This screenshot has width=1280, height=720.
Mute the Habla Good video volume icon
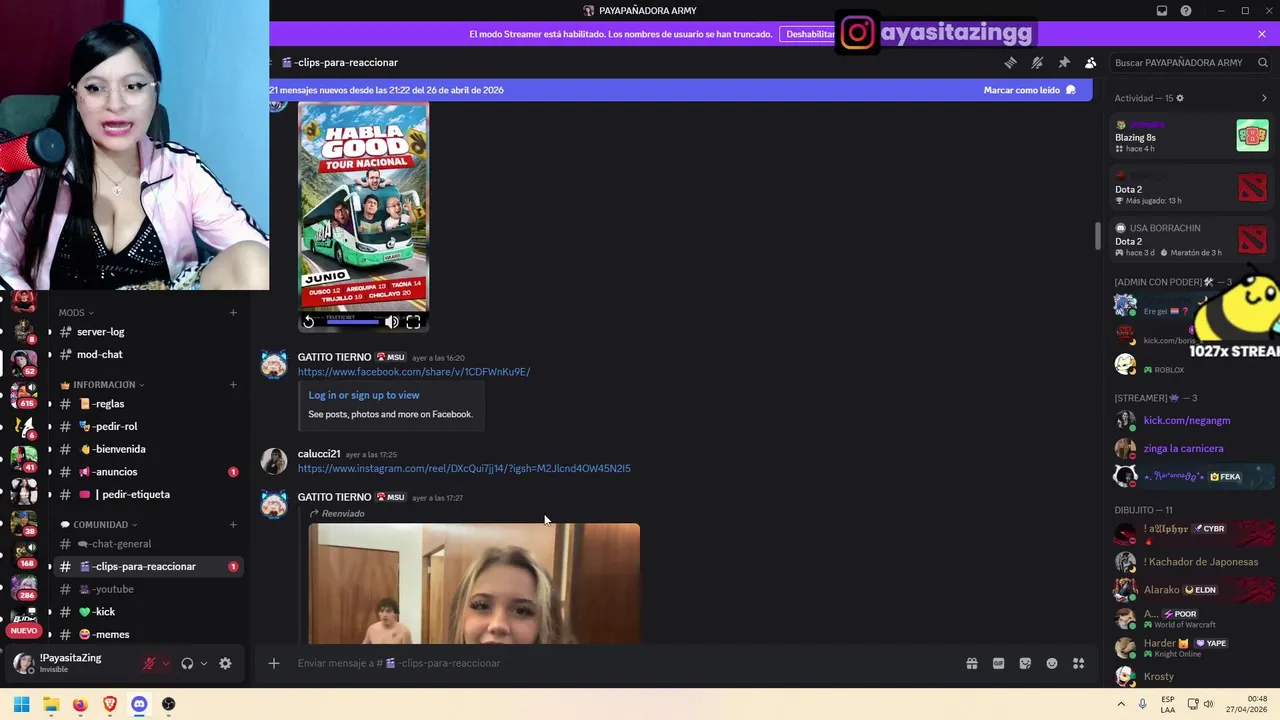pyautogui.click(x=392, y=322)
